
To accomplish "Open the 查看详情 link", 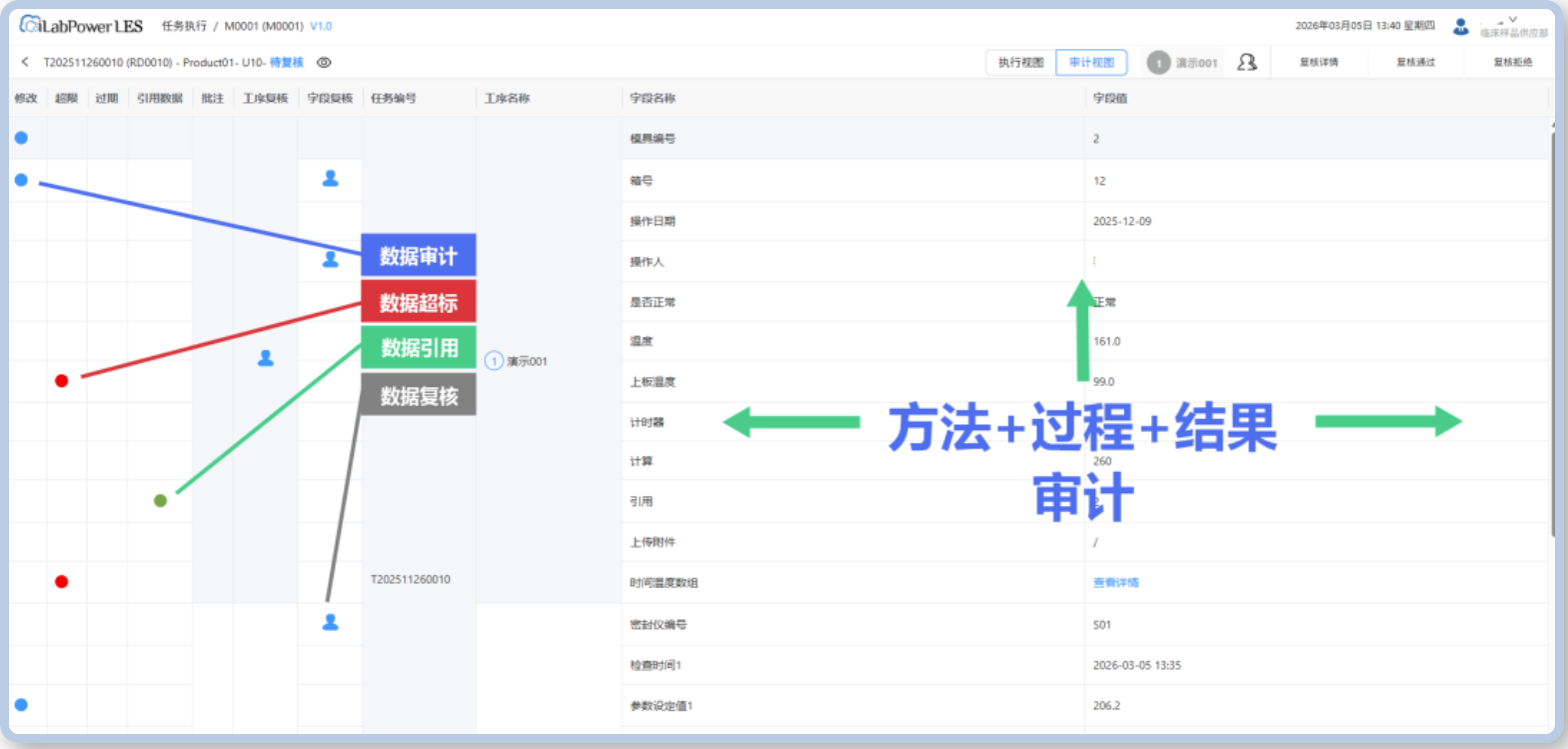I will [1115, 583].
